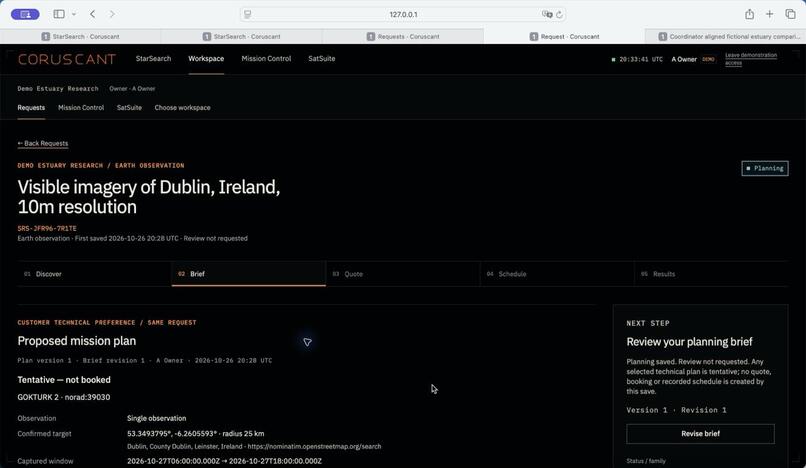Click the request ID SRS-JFR96-7R1TE

(x=47, y=228)
